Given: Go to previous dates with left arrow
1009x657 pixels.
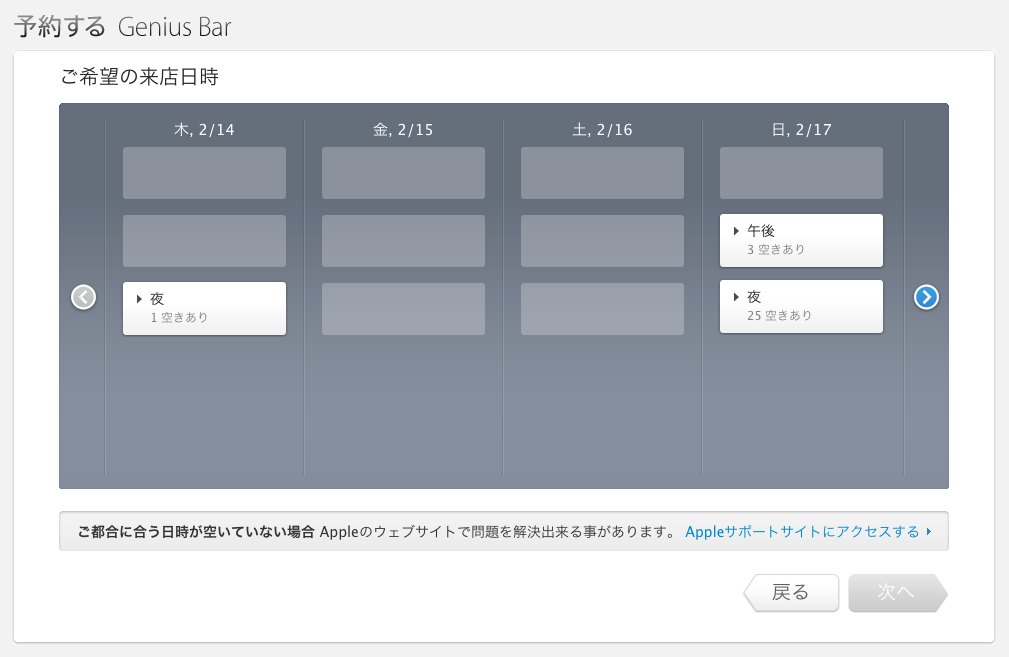Looking at the screenshot, I should pyautogui.click(x=84, y=297).
